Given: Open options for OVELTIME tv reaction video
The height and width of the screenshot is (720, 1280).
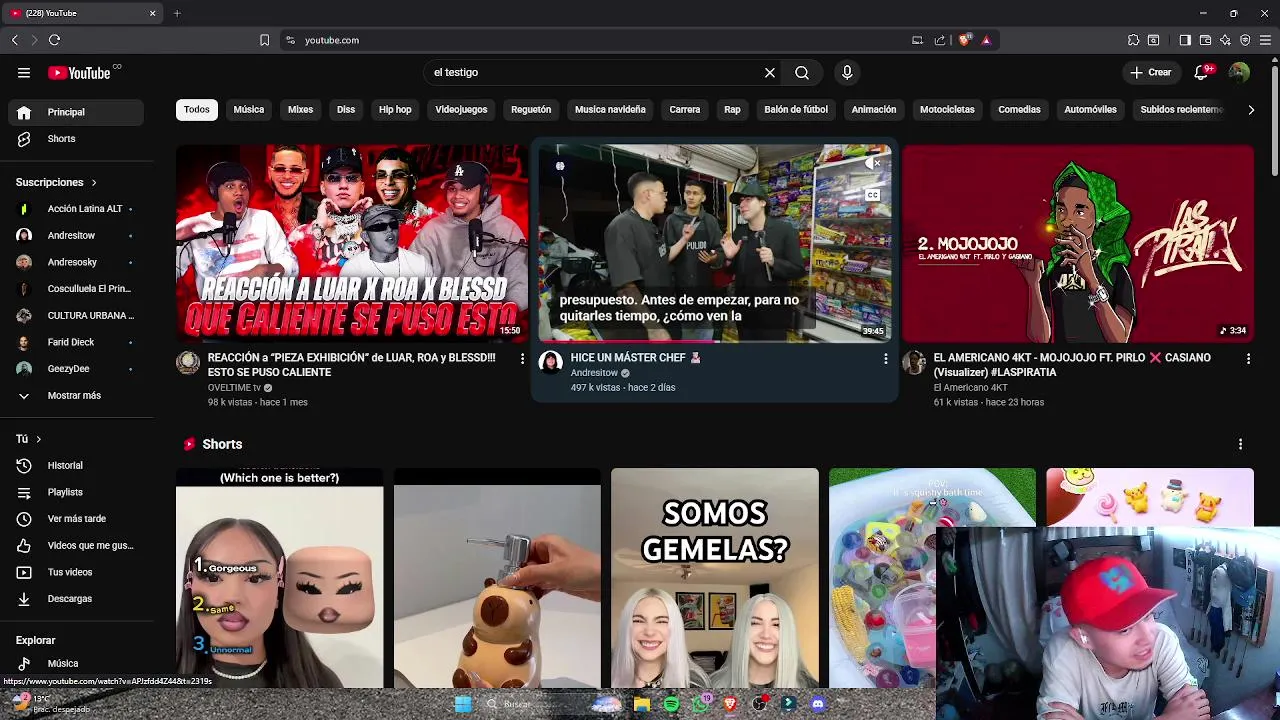Looking at the screenshot, I should point(522,358).
